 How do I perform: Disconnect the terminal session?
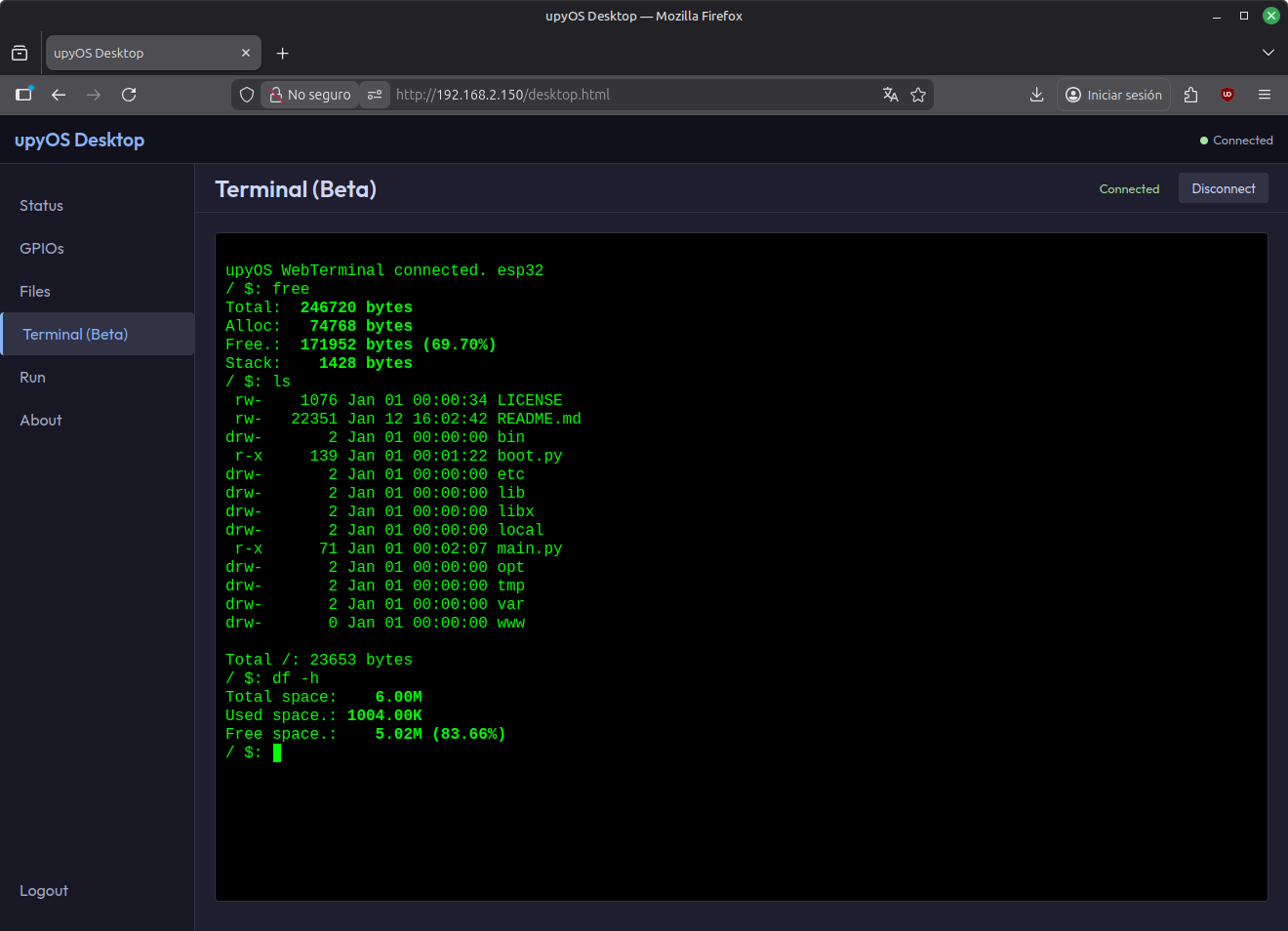click(x=1224, y=188)
